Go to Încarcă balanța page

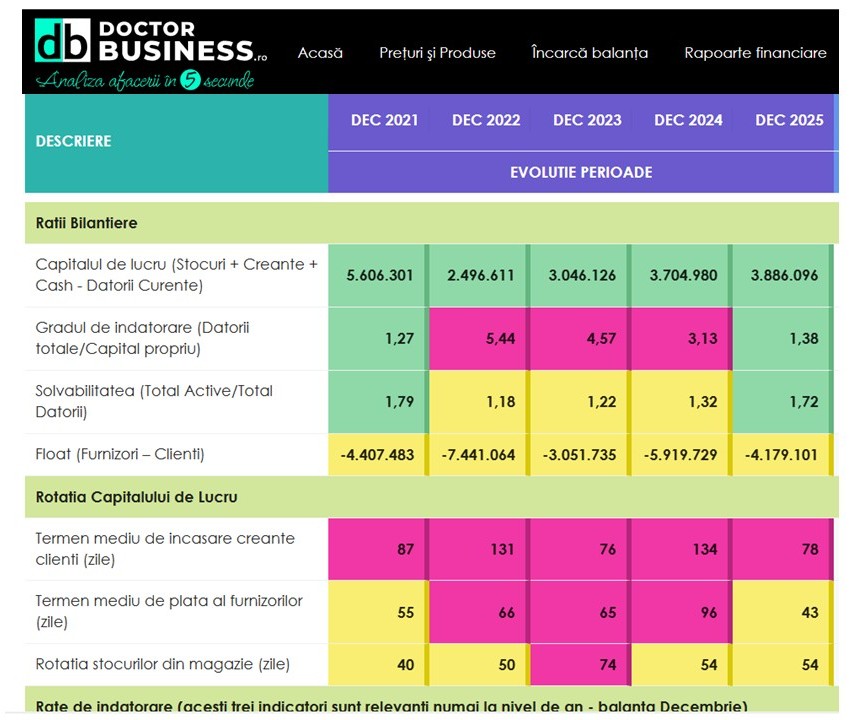coord(589,53)
